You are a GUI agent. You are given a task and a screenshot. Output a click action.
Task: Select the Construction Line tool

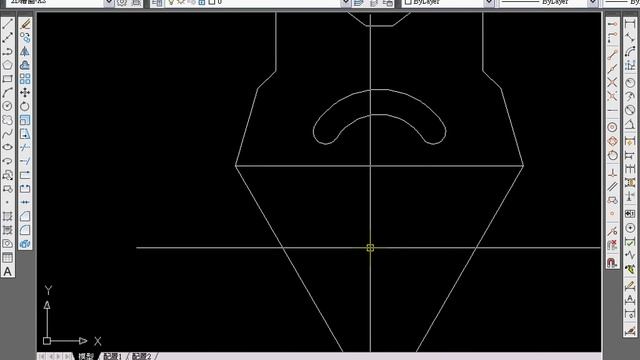click(7, 38)
